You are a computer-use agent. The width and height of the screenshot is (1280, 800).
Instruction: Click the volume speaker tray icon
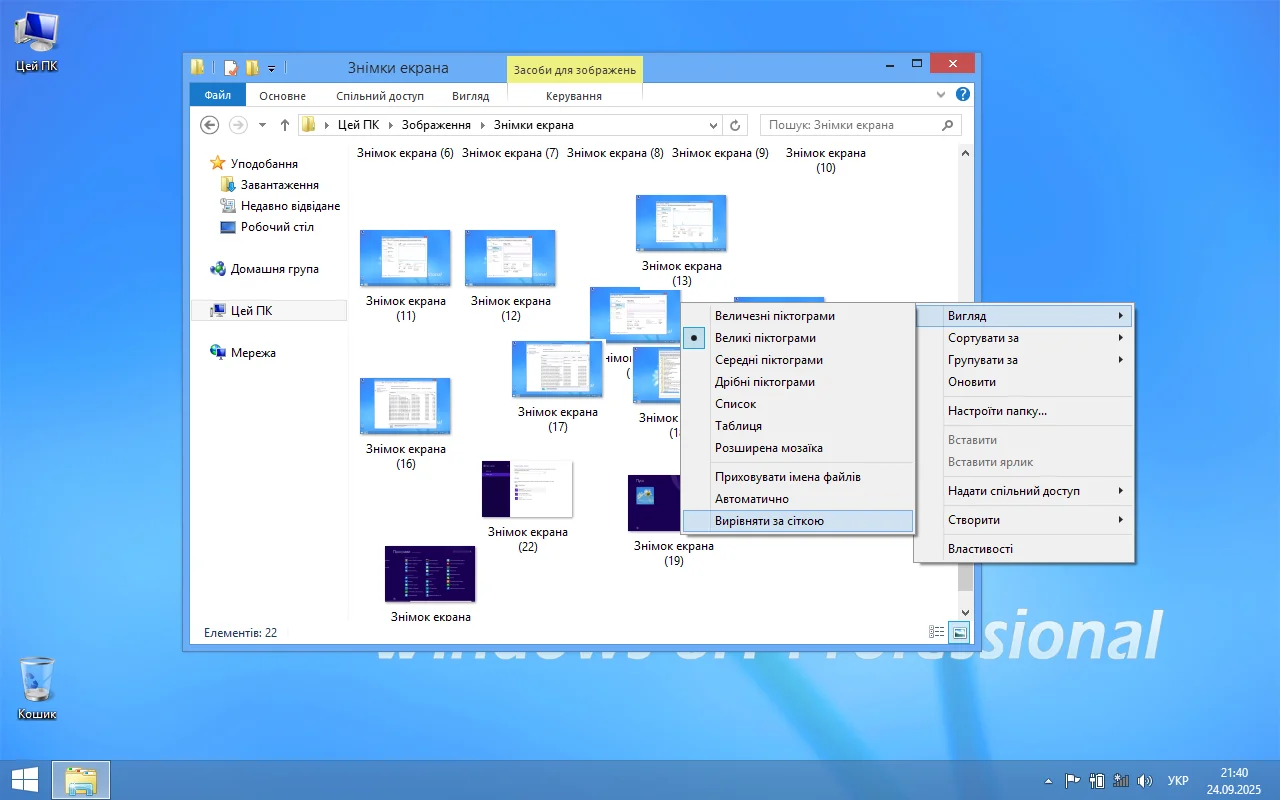point(1145,781)
